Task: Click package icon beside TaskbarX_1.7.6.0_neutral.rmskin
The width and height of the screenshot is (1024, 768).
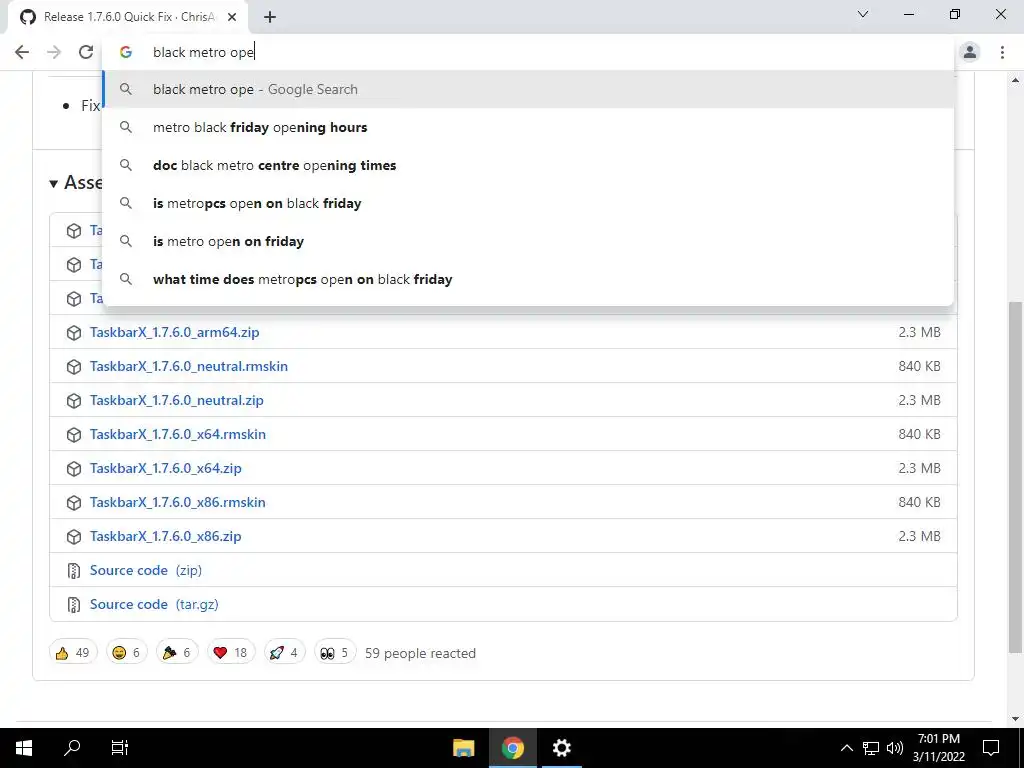Action: [74, 366]
